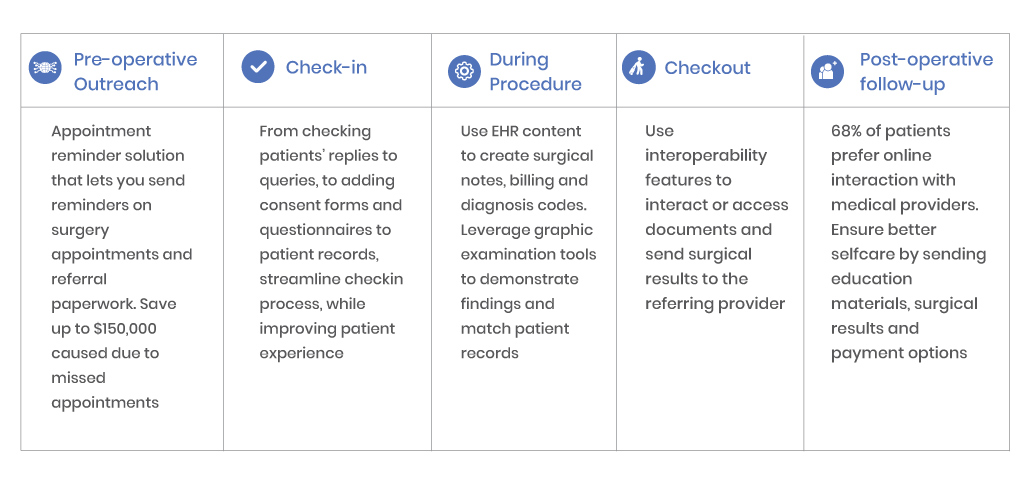Click 'referring provider' text in Checkout column

tap(715, 304)
